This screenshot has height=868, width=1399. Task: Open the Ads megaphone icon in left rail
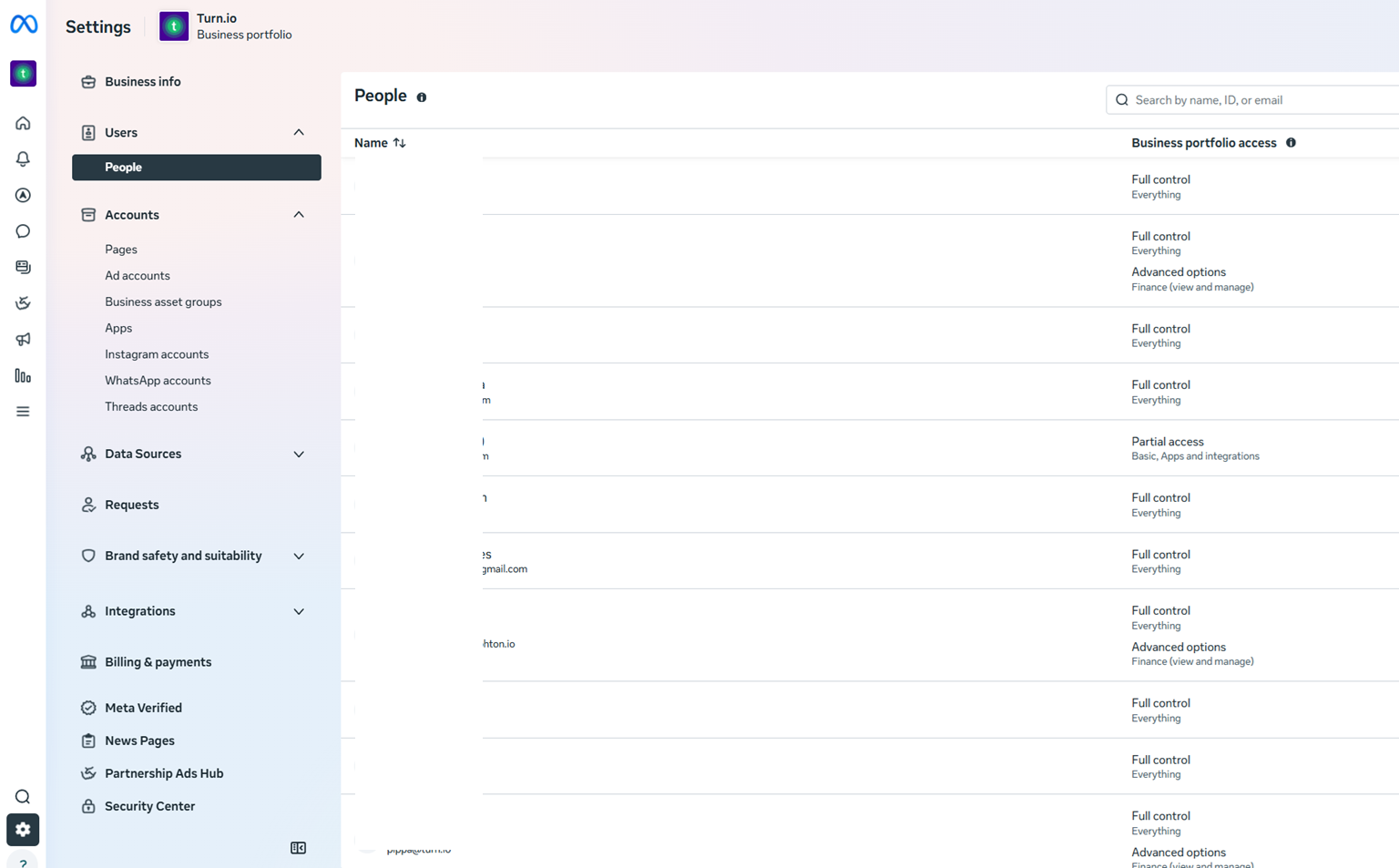(23, 339)
